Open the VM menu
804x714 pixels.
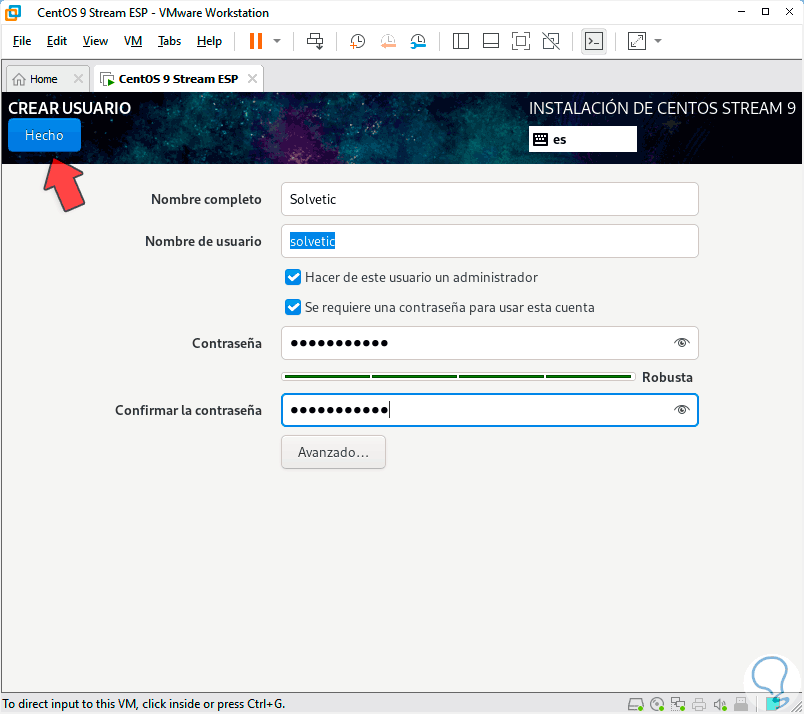[133, 41]
